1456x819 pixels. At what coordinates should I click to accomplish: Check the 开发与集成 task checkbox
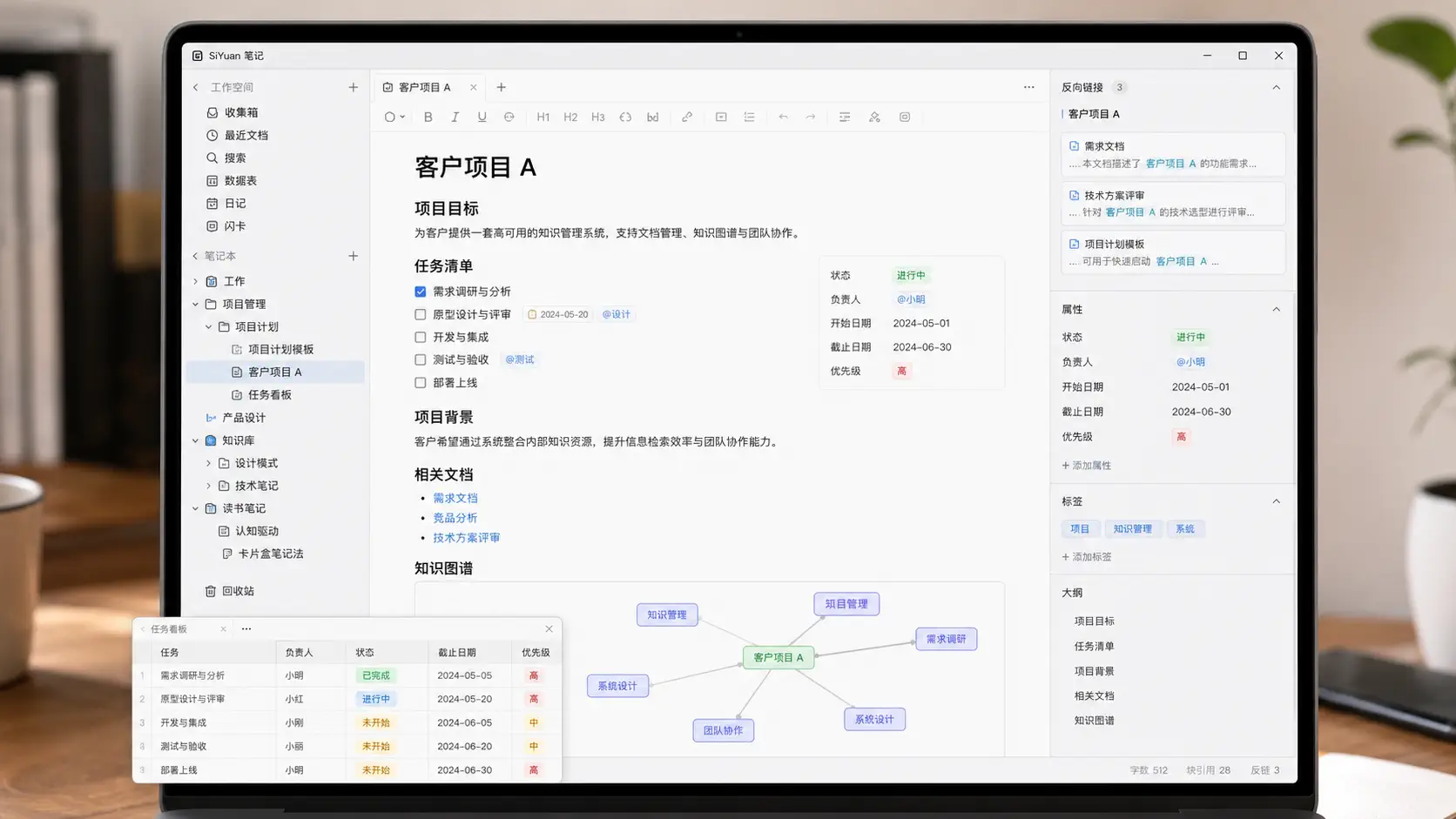tap(421, 337)
